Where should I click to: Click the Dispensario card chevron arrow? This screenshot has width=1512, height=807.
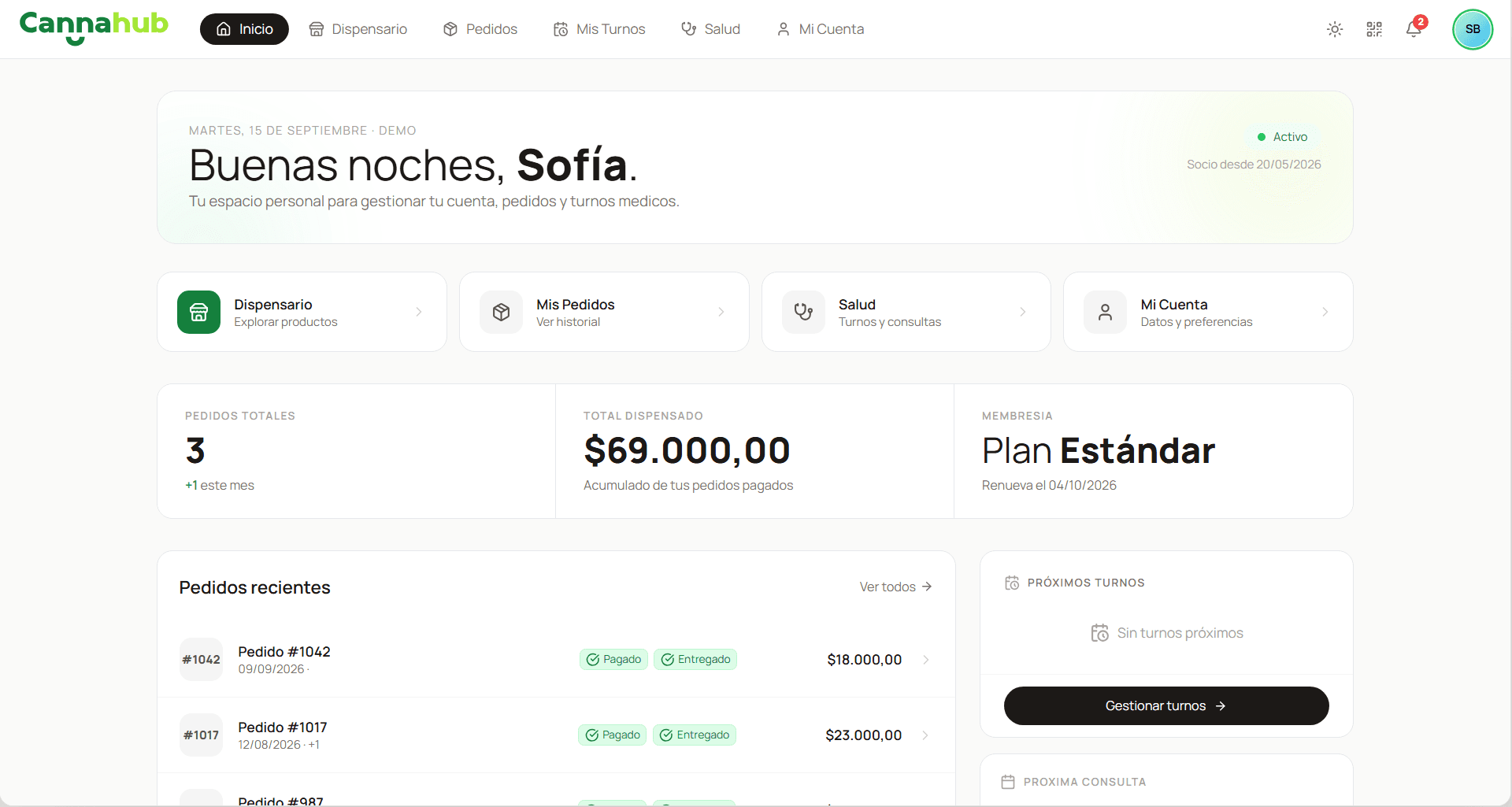(419, 312)
